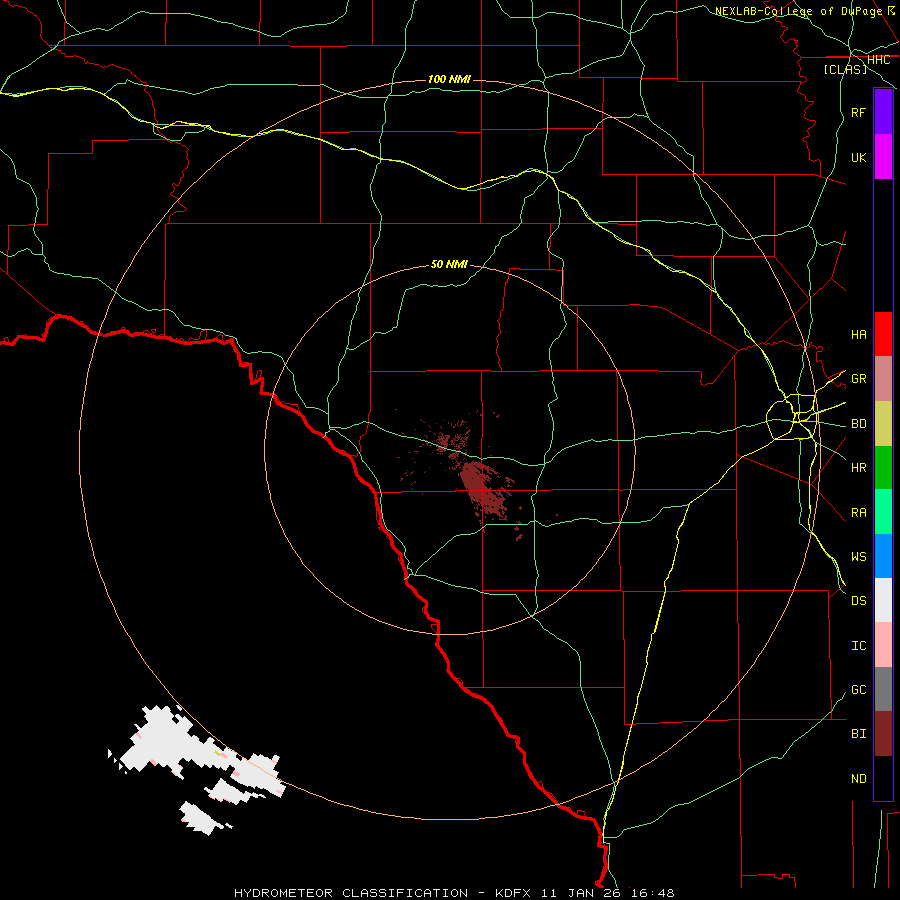This screenshot has width=900, height=900.
Task: Click the KDFX radar site identifier
Action: pos(513,893)
